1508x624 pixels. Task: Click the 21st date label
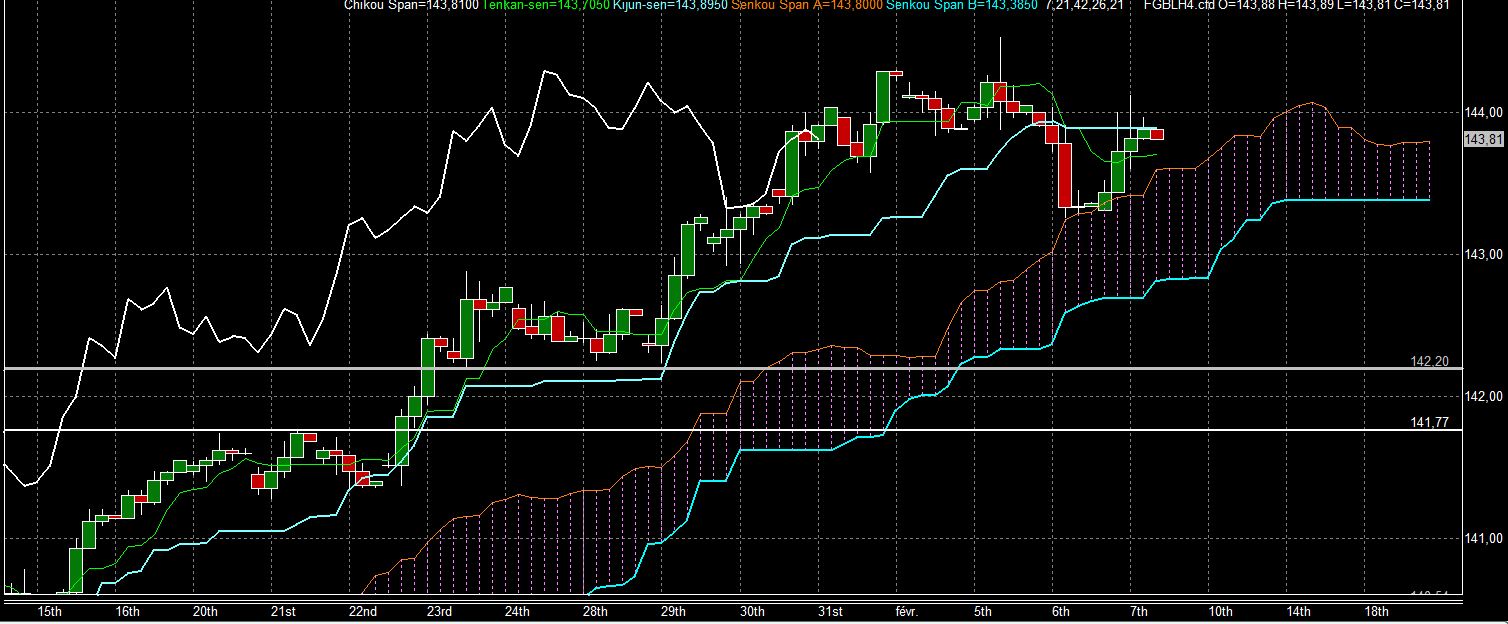[x=284, y=611]
